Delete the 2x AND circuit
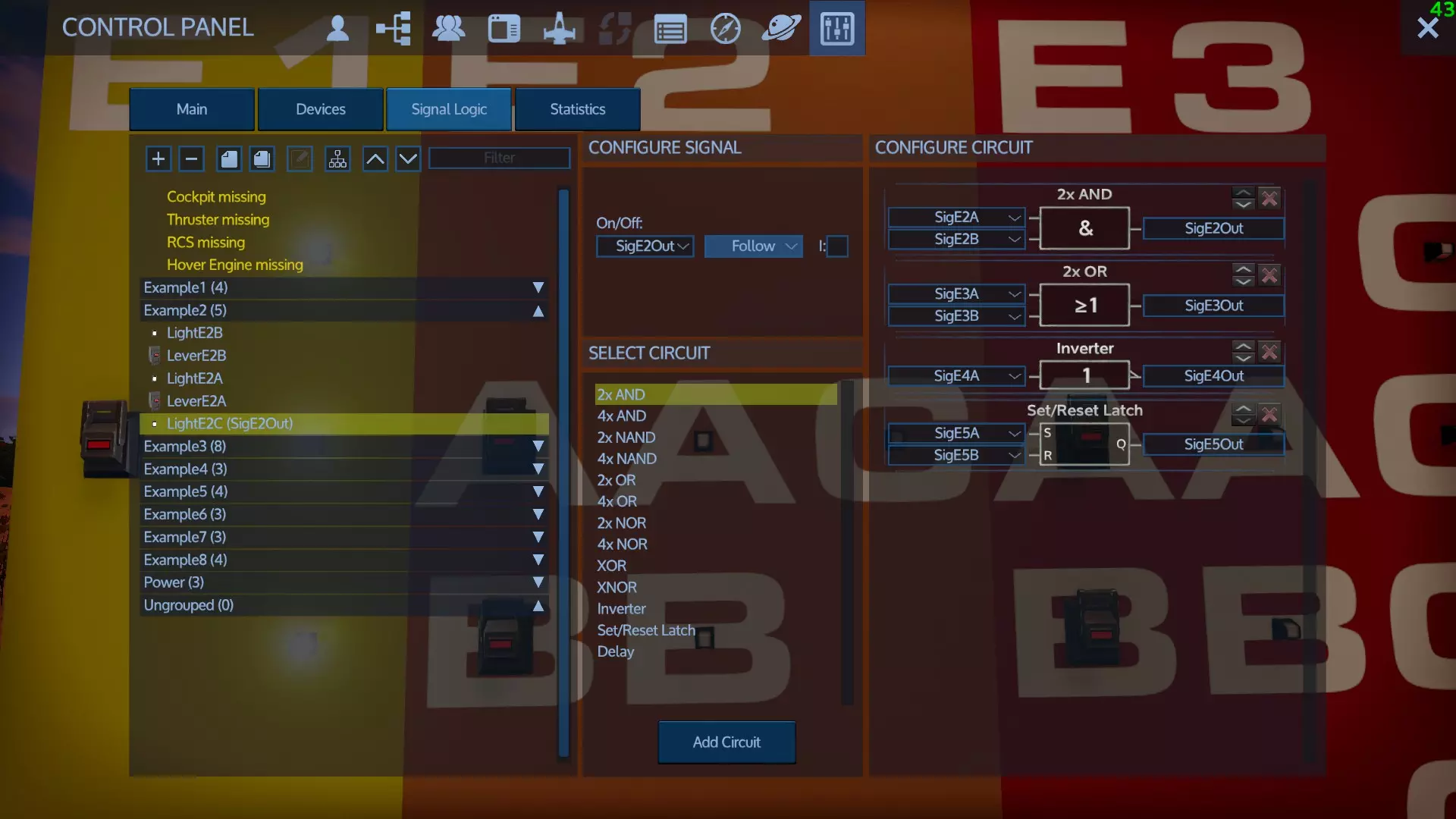This screenshot has width=1456, height=819. point(1269,199)
